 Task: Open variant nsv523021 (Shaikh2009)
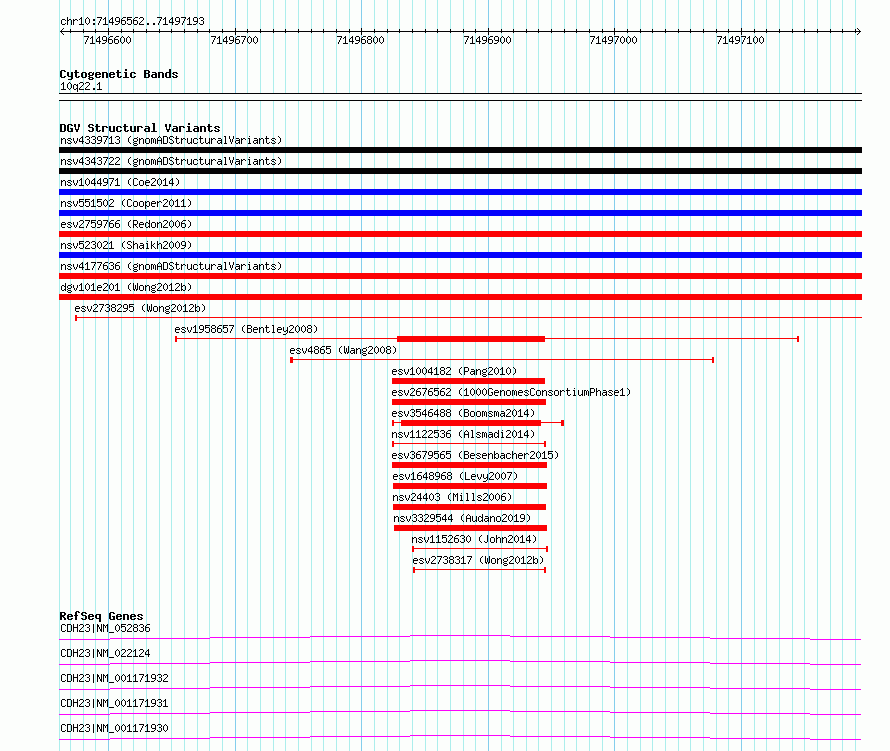click(x=126, y=245)
